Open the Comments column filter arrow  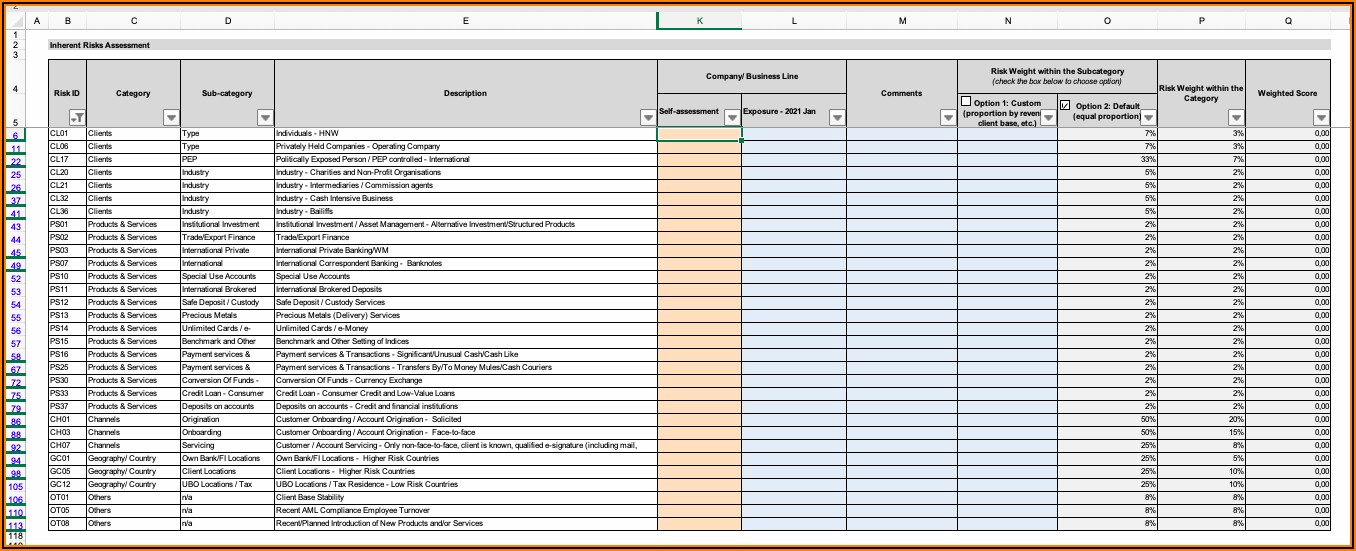pos(948,118)
